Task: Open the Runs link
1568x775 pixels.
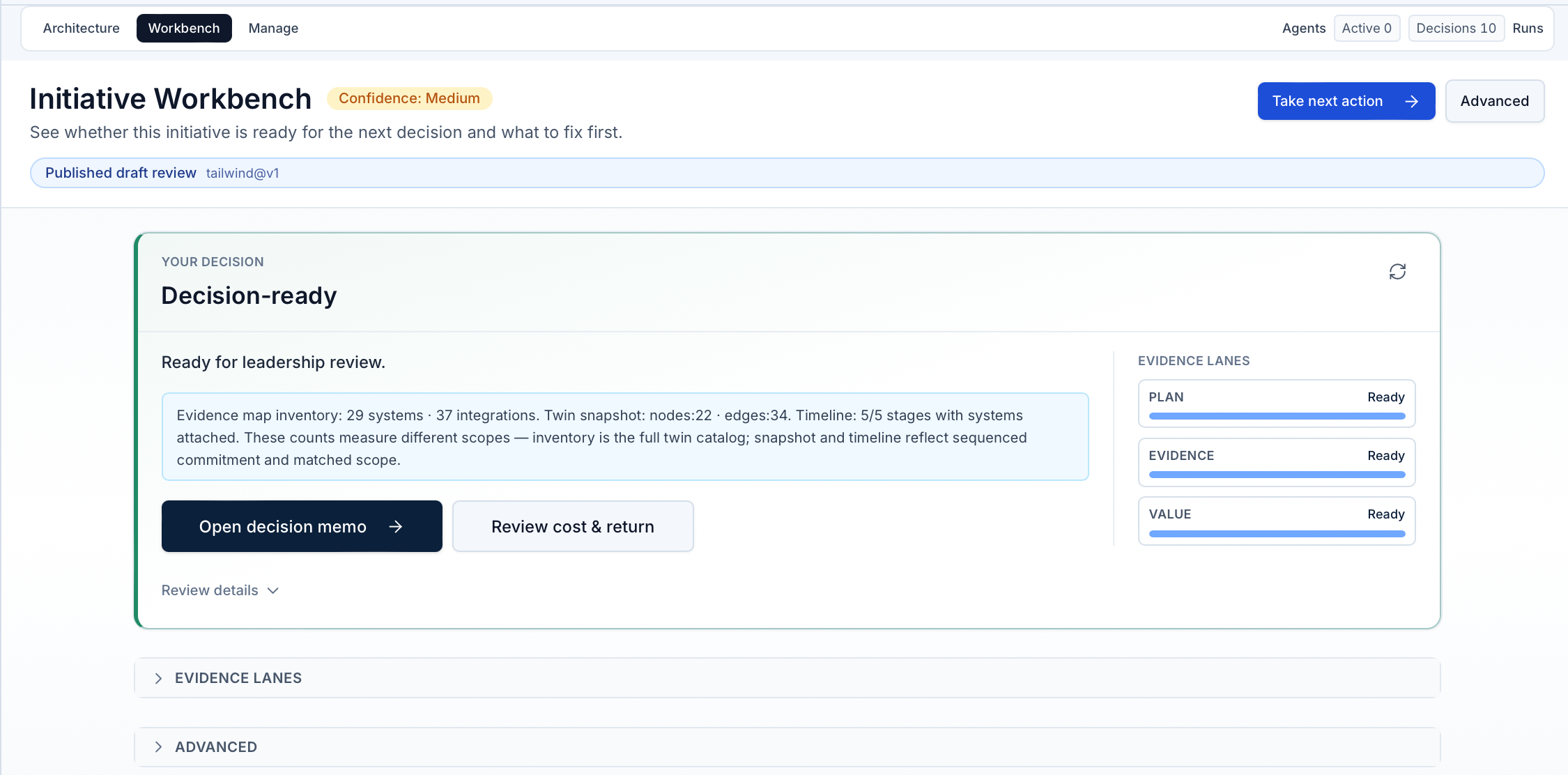Action: pyautogui.click(x=1528, y=29)
